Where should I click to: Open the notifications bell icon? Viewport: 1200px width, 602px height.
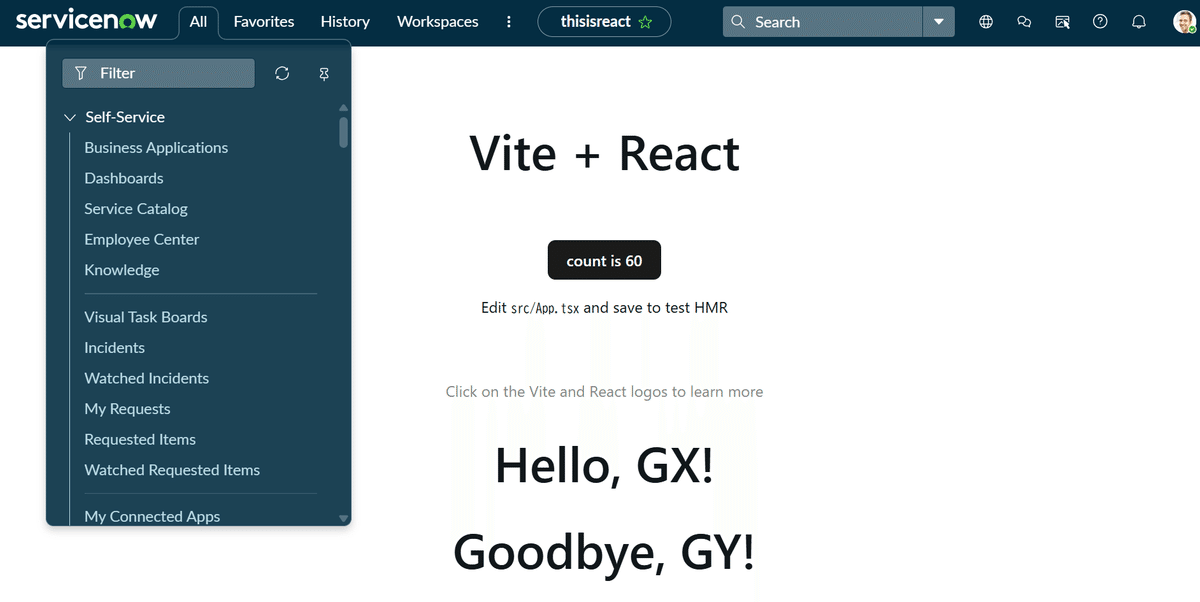tap(1139, 22)
